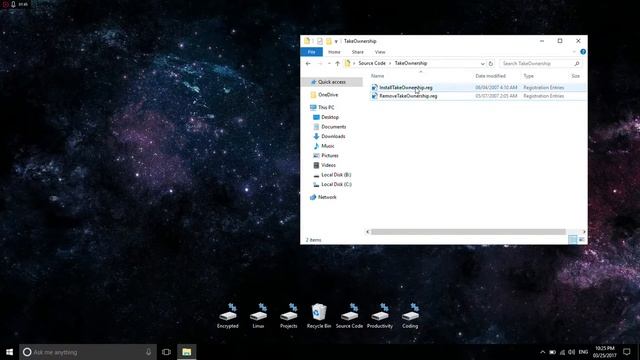Open the File tab

coord(311,52)
